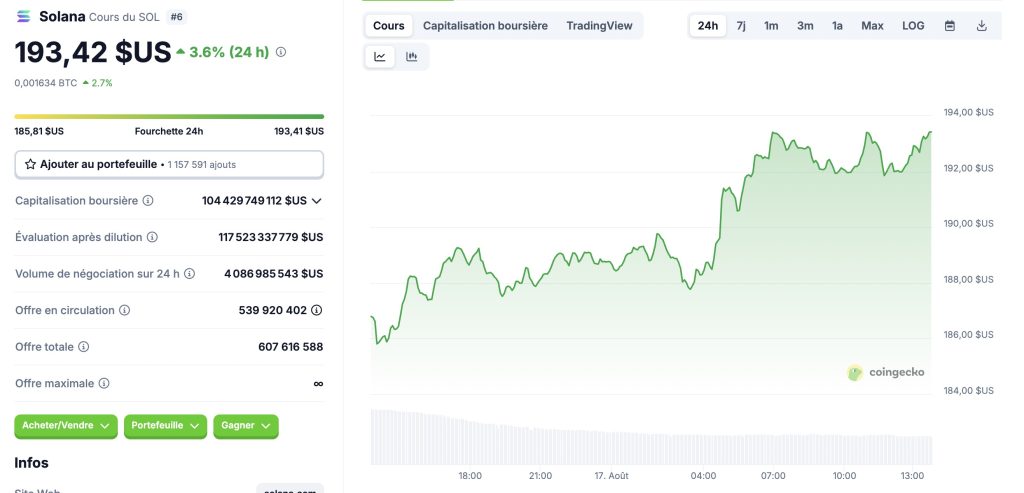The height and width of the screenshot is (493, 1024).
Task: Click the line chart view icon
Action: (380, 57)
